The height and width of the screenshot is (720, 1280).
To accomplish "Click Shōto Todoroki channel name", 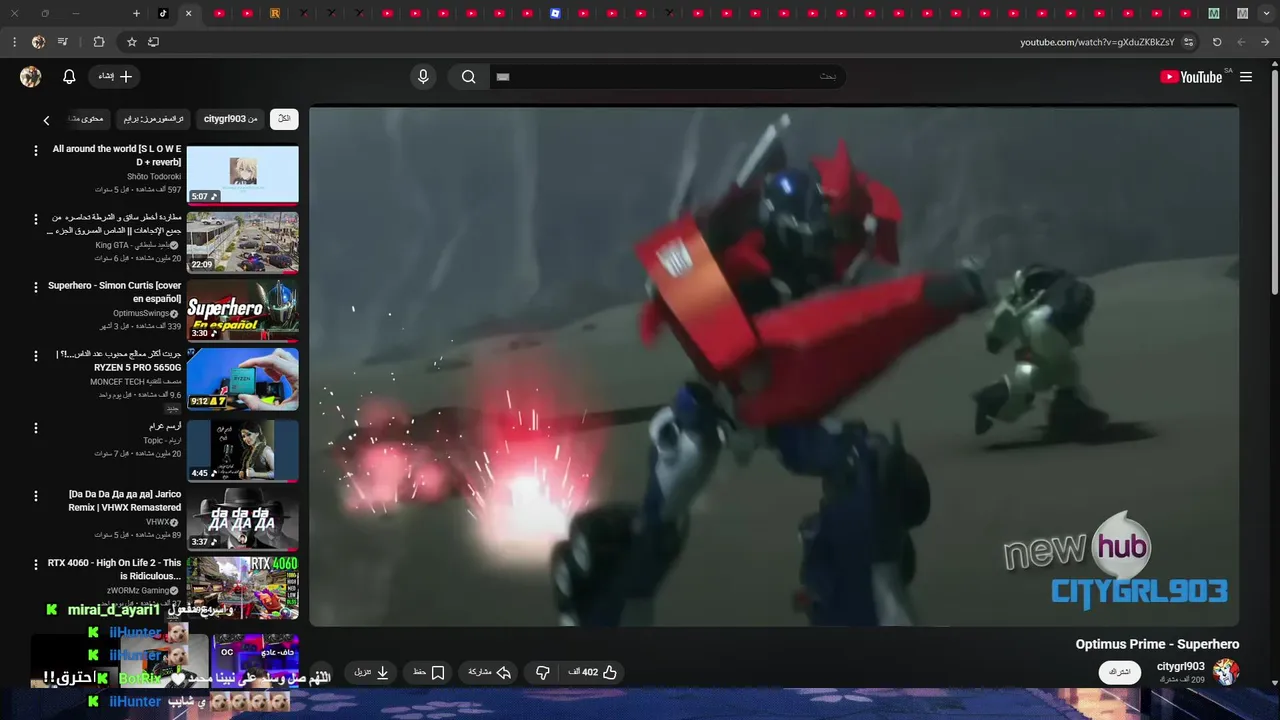I will click(154, 177).
